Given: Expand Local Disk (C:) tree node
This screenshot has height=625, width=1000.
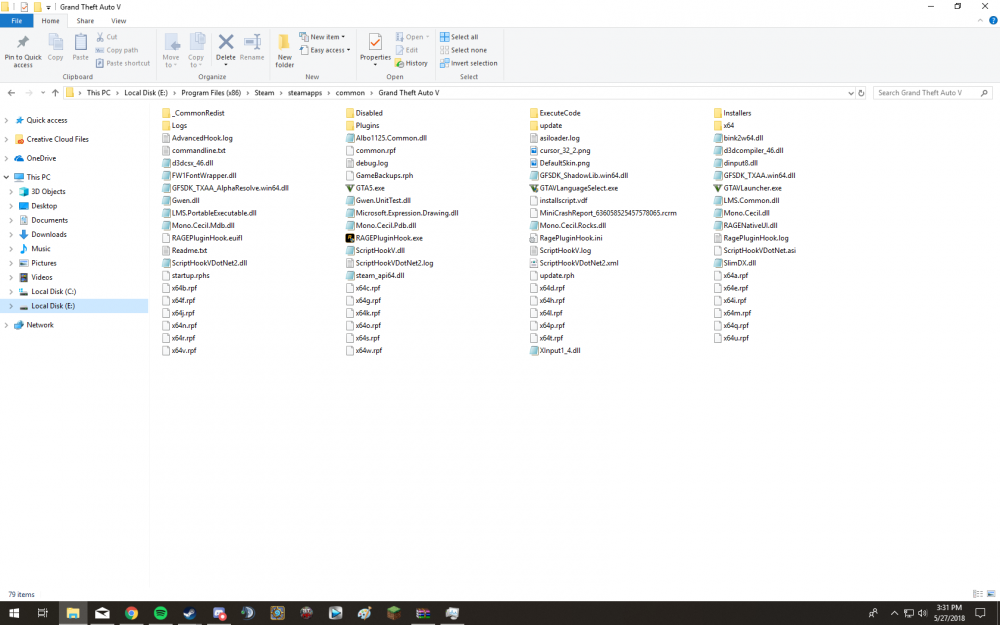Looking at the screenshot, I should point(11,292).
